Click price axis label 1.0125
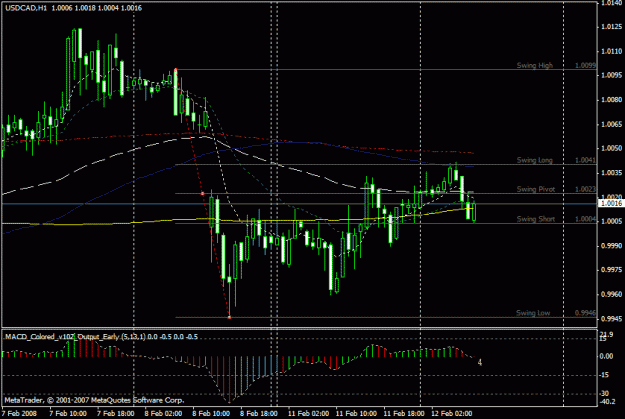The width and height of the screenshot is (625, 419). [611, 27]
